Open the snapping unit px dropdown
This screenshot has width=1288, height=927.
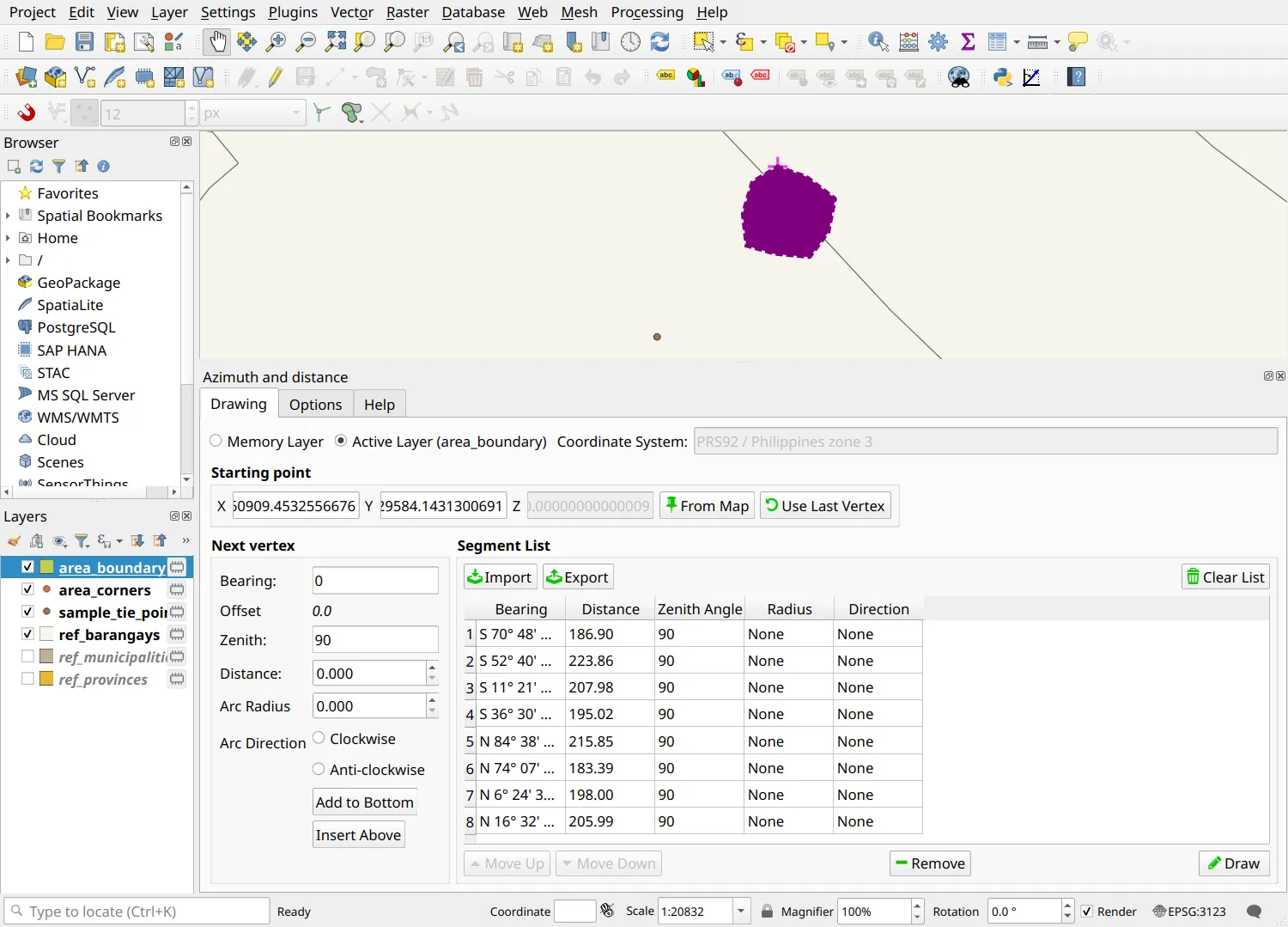[x=252, y=113]
